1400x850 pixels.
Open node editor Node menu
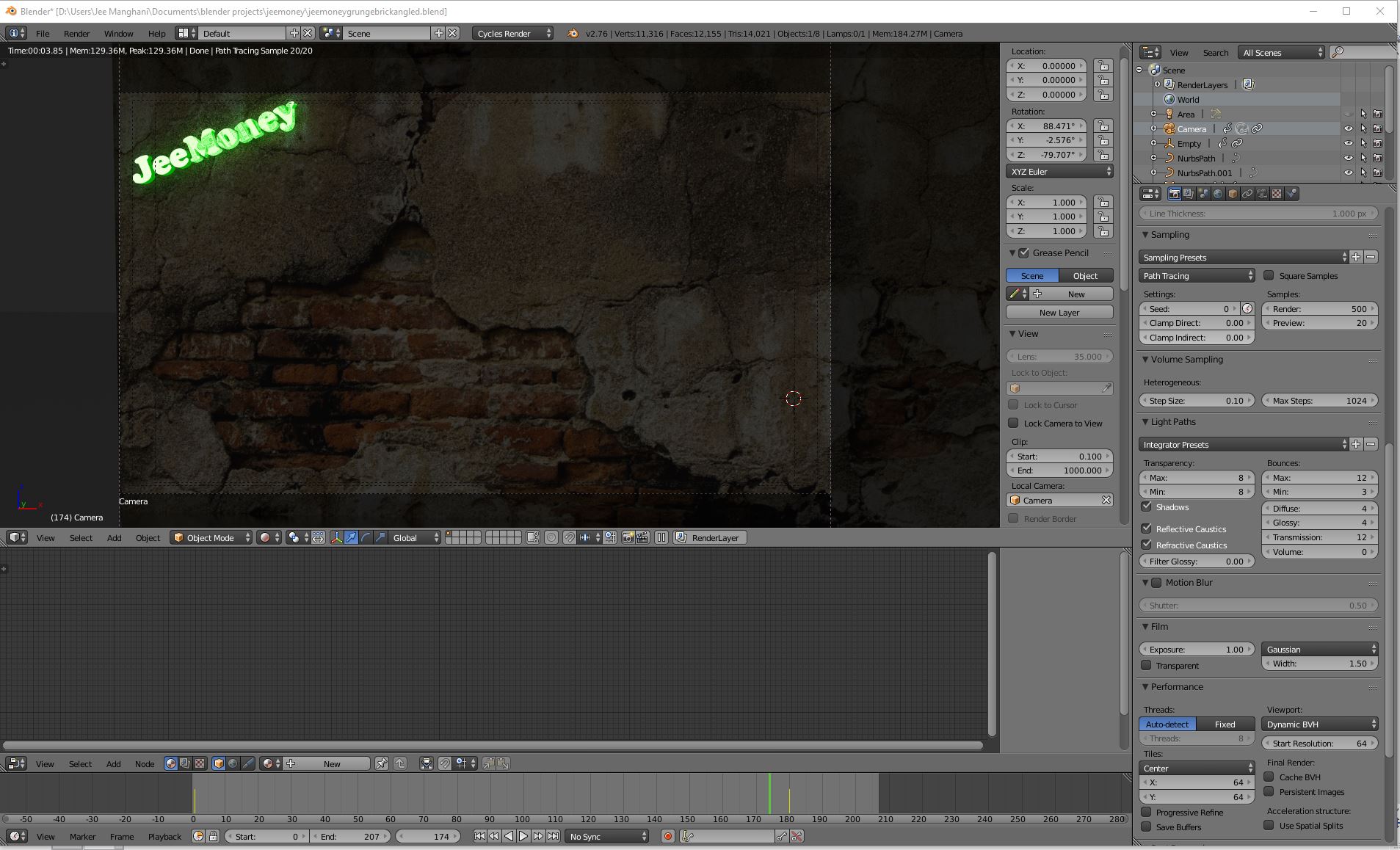click(145, 764)
